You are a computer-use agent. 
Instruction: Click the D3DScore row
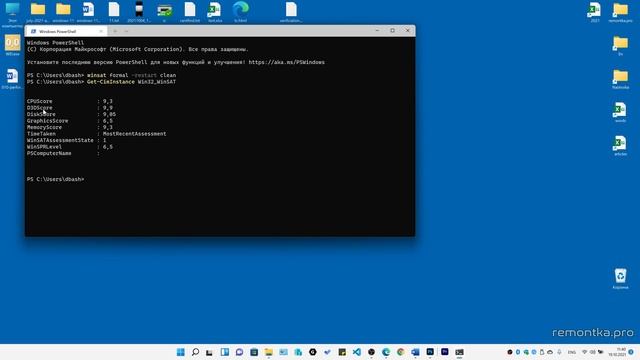[69, 108]
